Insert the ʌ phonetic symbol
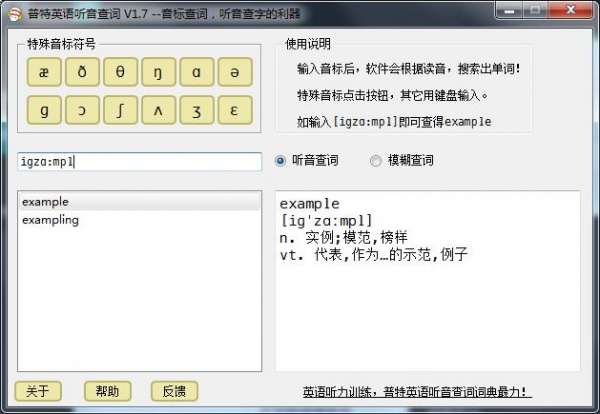 point(158,110)
